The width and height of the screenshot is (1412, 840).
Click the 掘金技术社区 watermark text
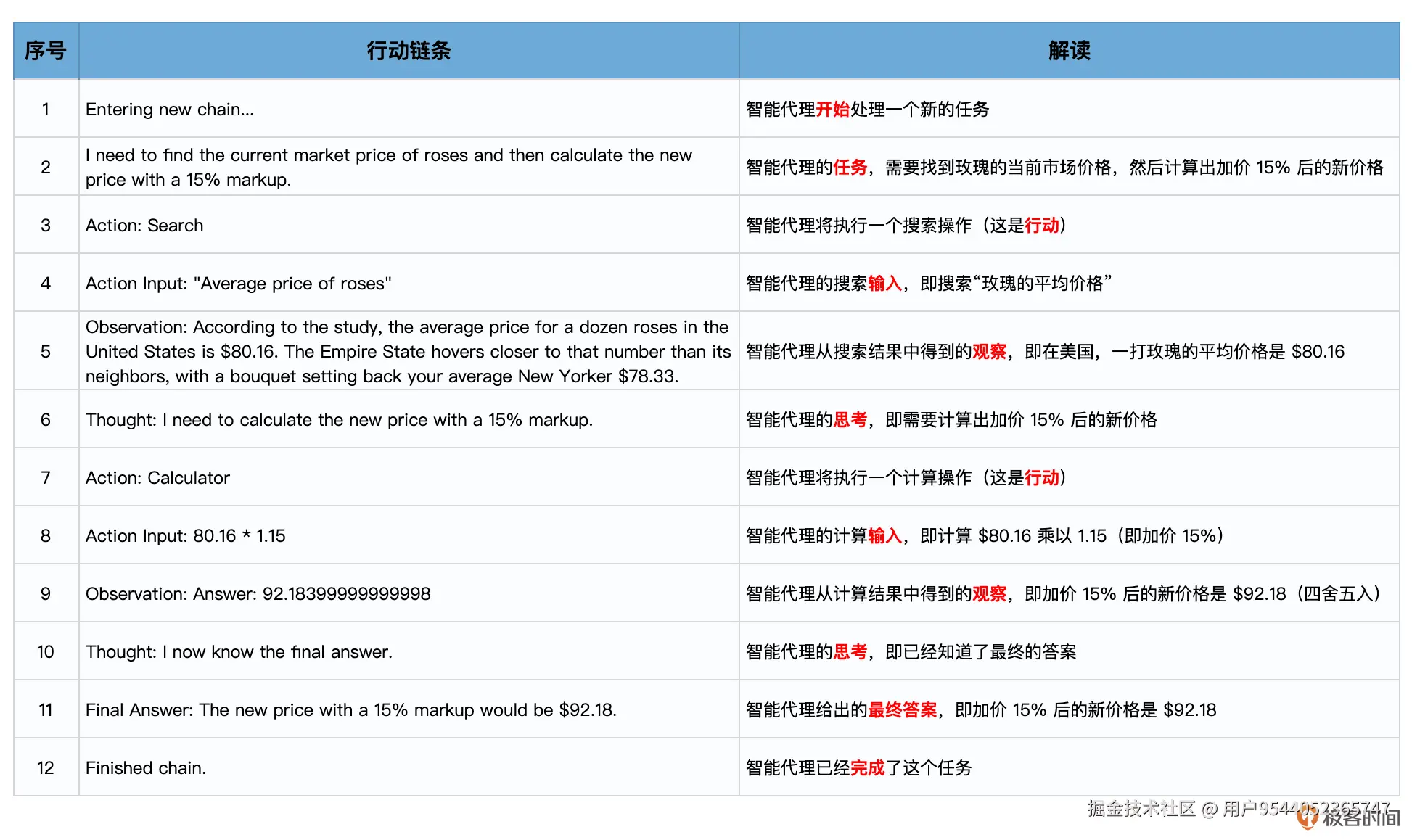coord(1141,809)
